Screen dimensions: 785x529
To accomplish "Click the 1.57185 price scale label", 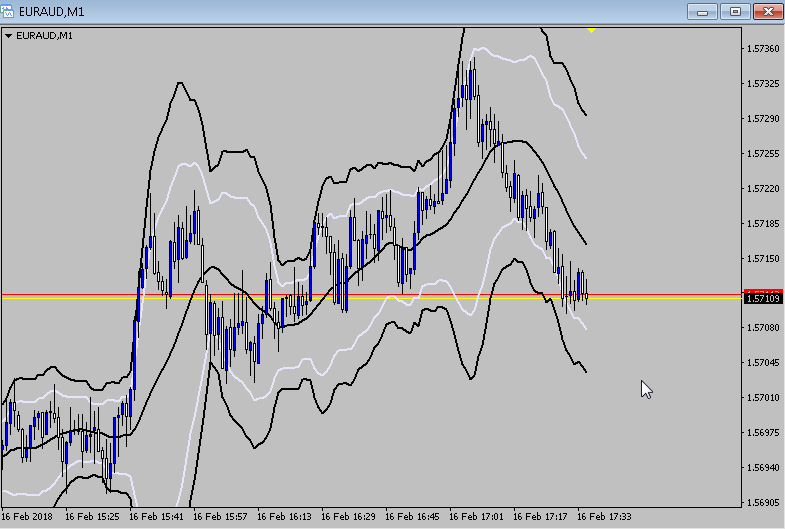I will coord(763,224).
